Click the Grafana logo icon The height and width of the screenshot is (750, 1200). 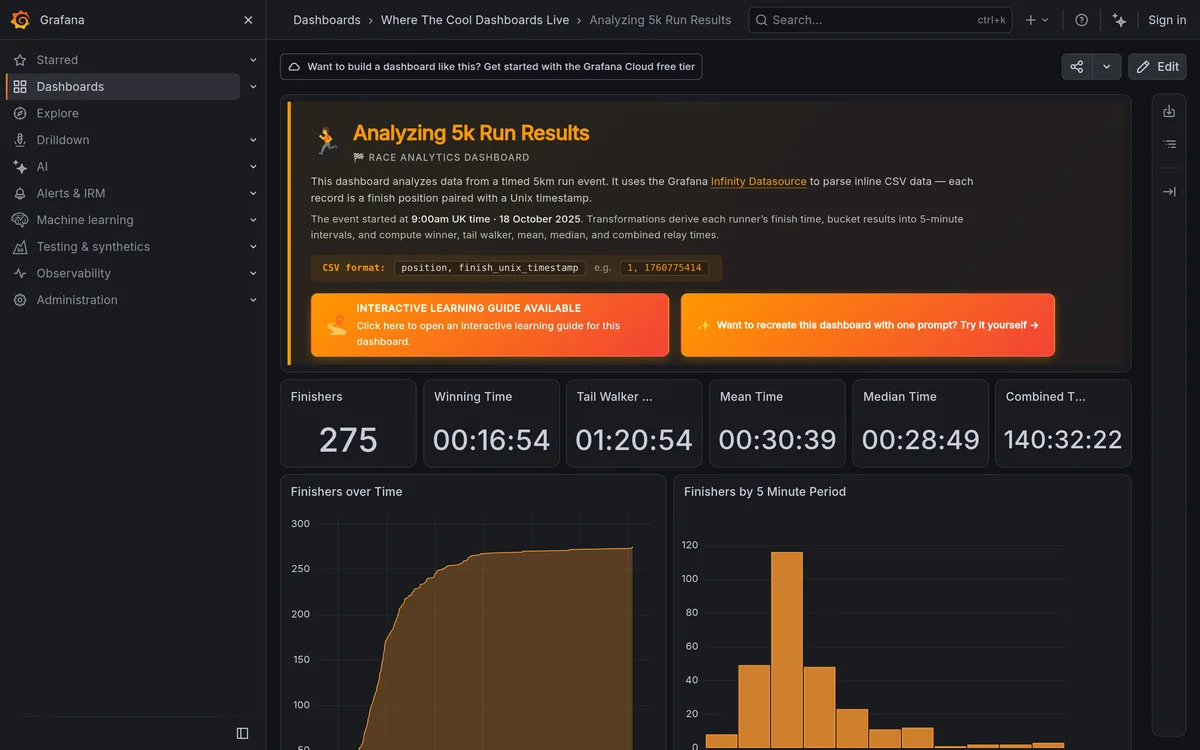(20, 20)
